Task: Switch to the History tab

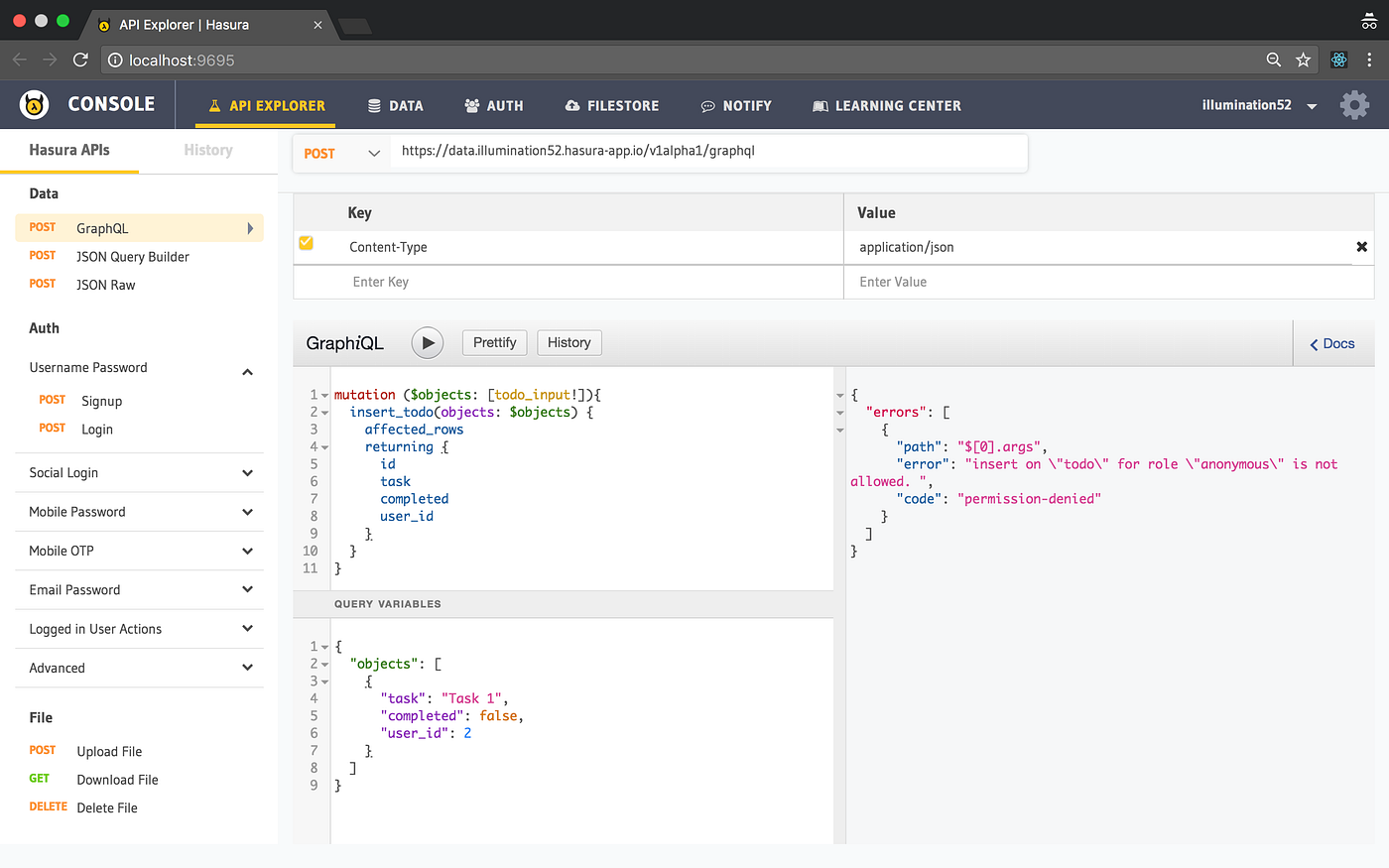Action: click(207, 150)
